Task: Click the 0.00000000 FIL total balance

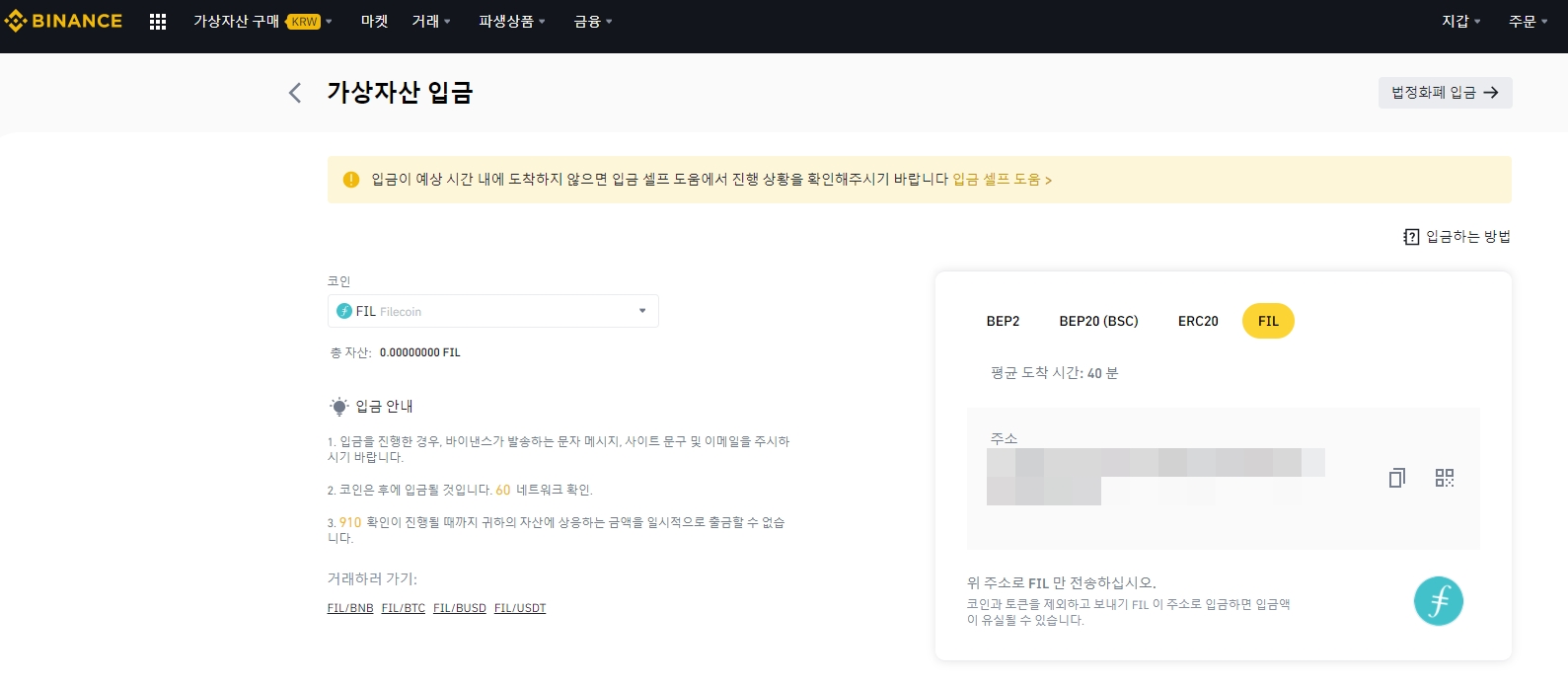Action: pos(420,352)
